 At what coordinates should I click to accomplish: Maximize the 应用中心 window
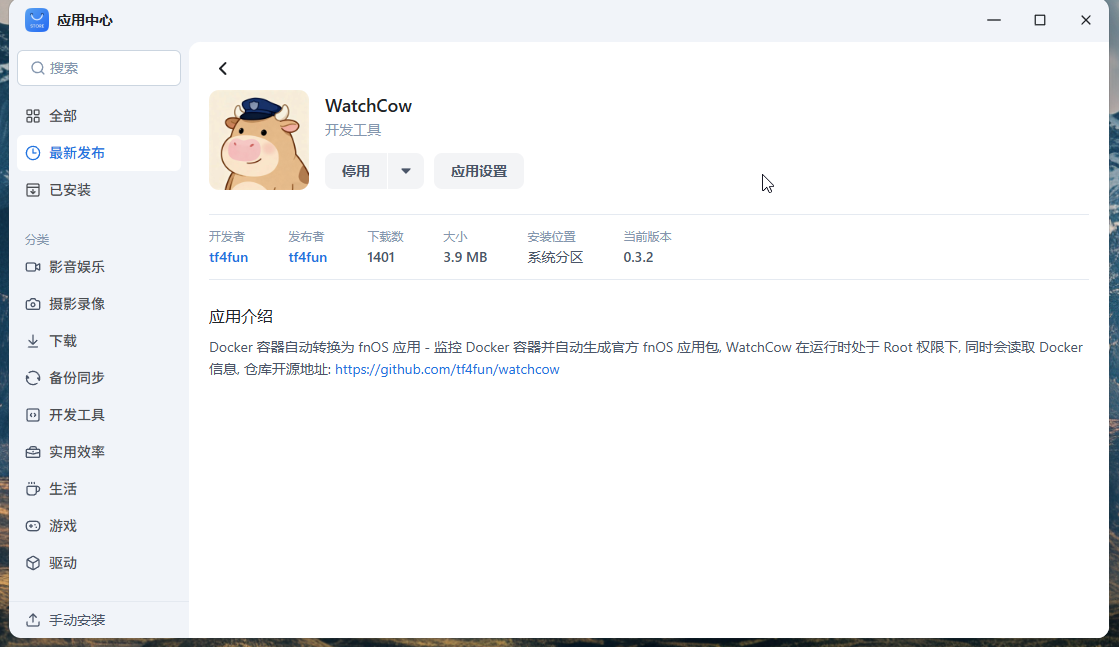click(1040, 20)
